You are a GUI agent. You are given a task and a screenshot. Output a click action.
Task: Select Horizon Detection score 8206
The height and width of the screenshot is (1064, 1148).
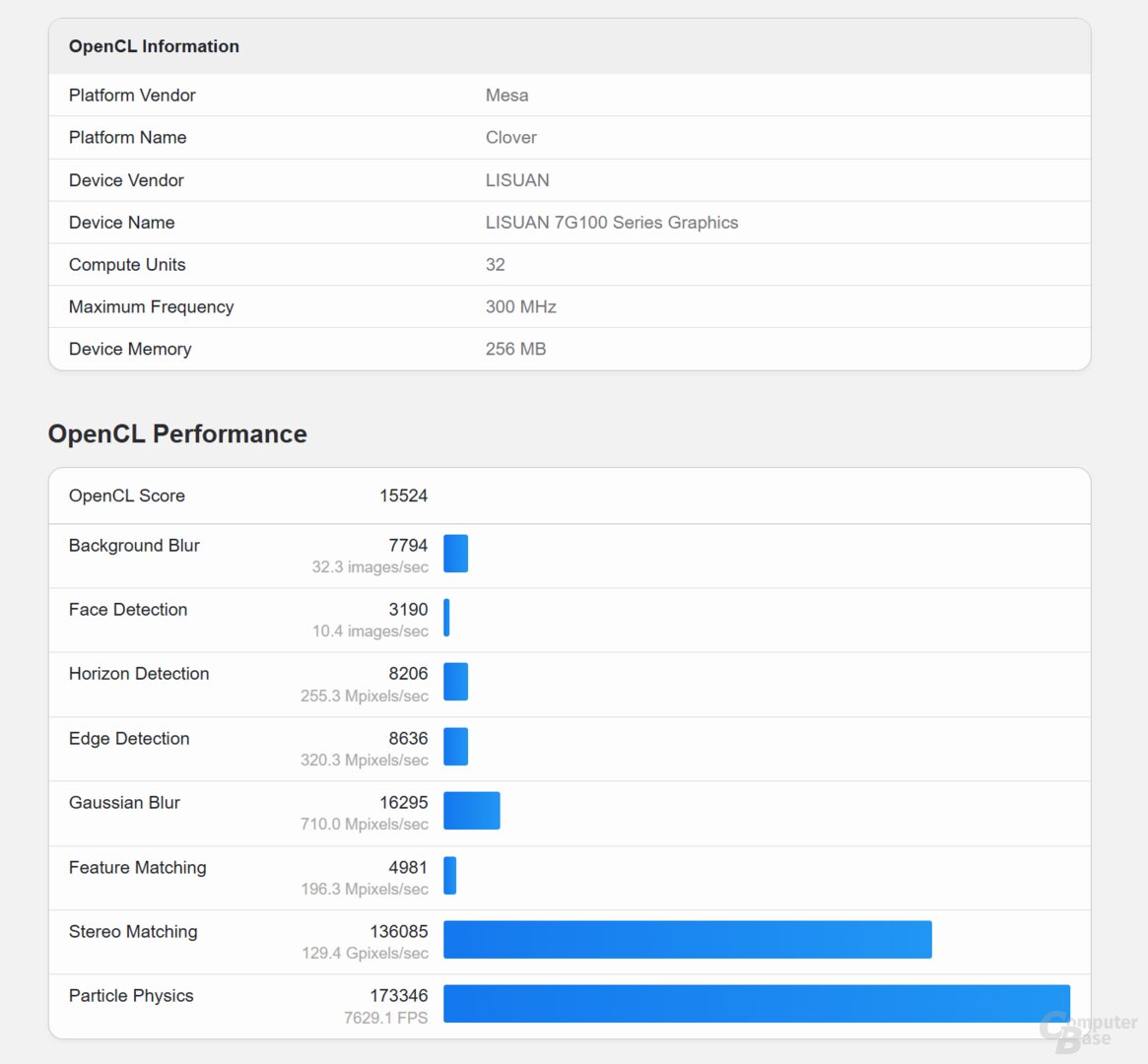coord(408,674)
